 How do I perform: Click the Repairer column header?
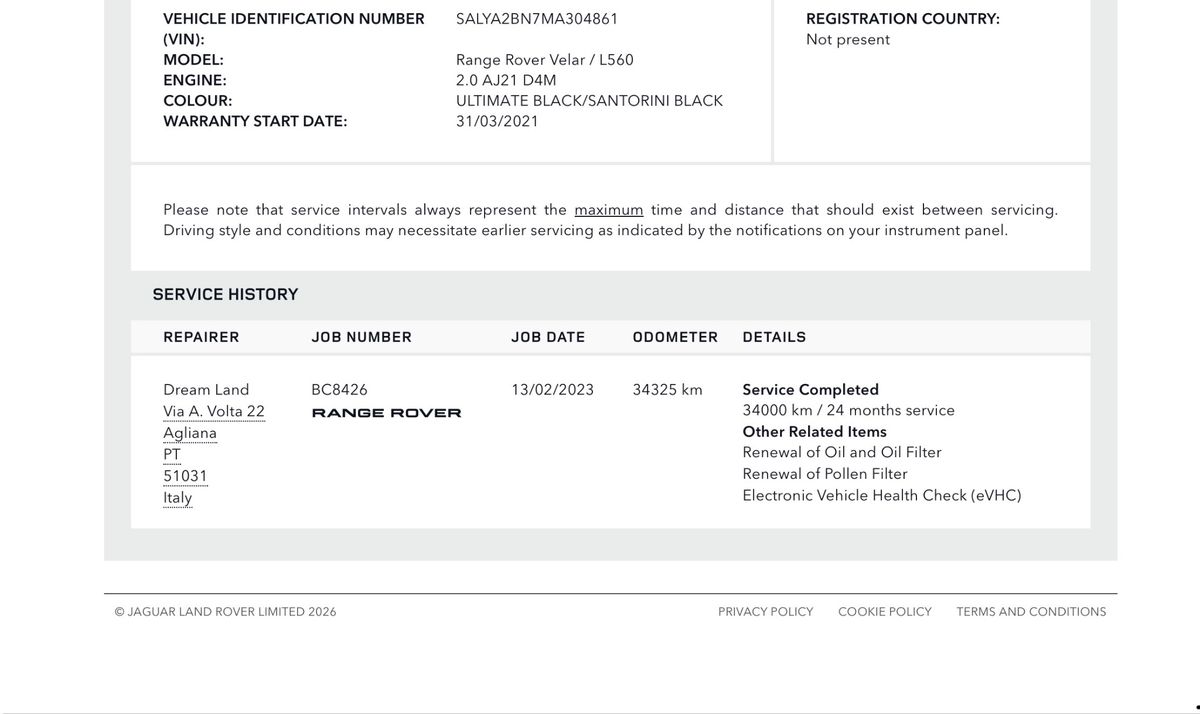tap(201, 337)
